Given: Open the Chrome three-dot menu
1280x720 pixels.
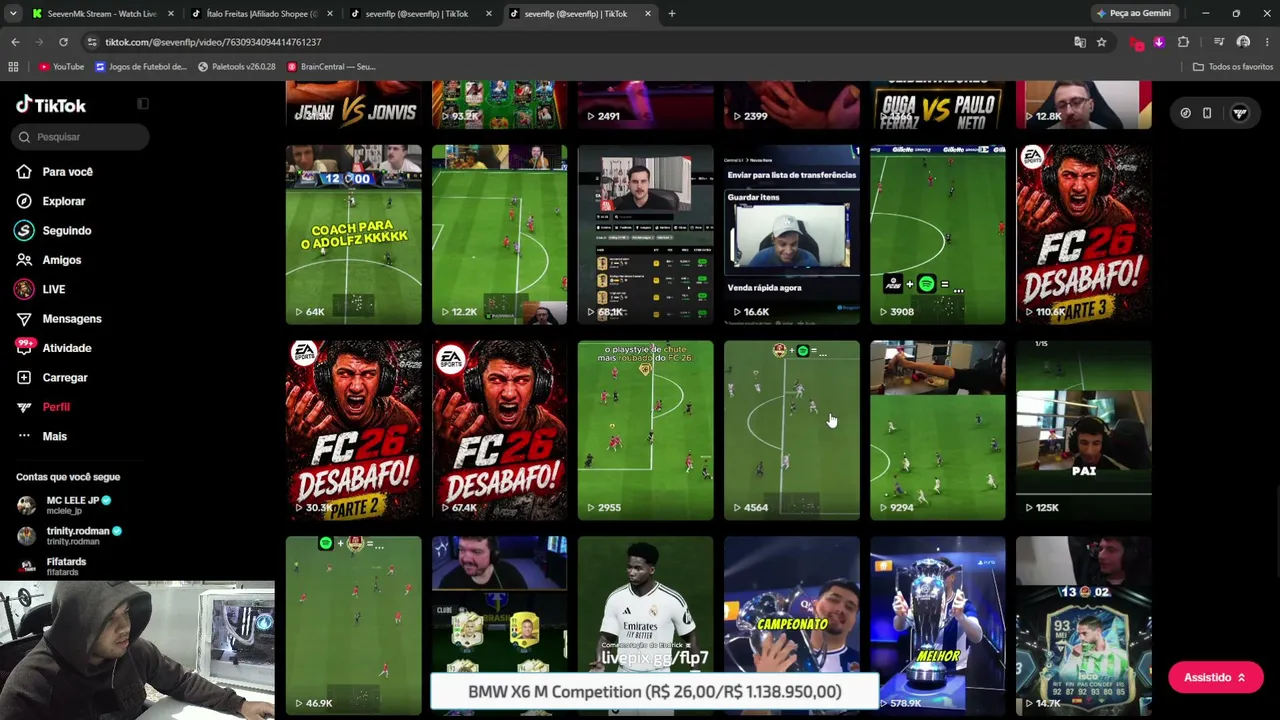Looking at the screenshot, I should (1266, 42).
